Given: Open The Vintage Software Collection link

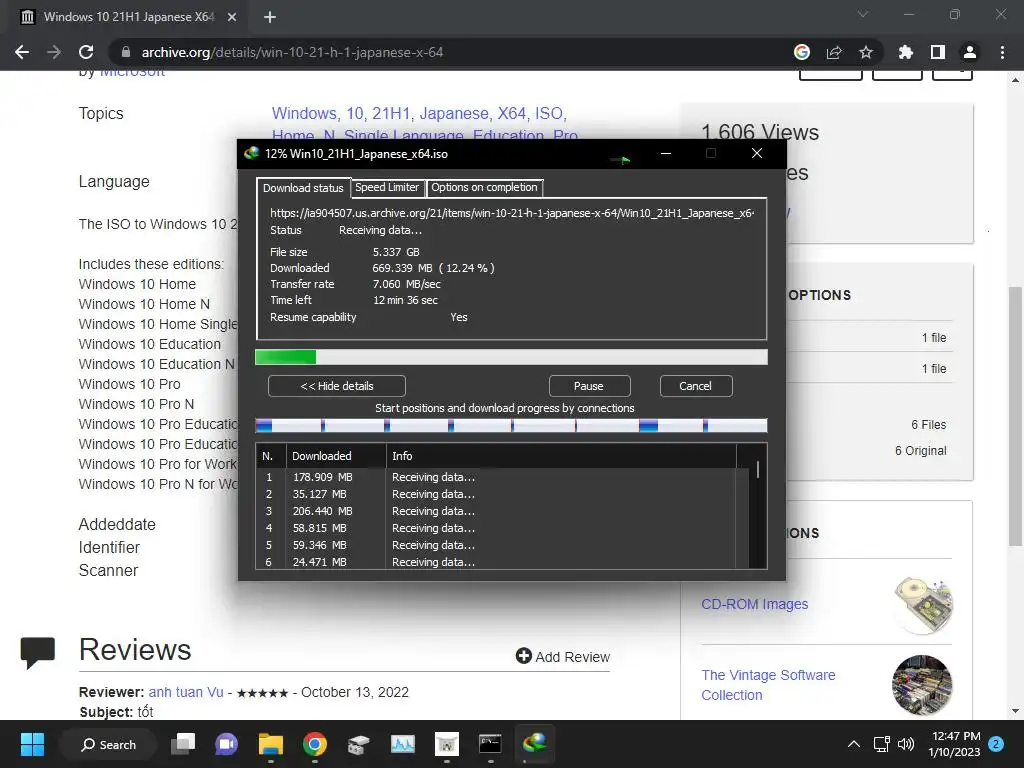Looking at the screenshot, I should coord(768,685).
